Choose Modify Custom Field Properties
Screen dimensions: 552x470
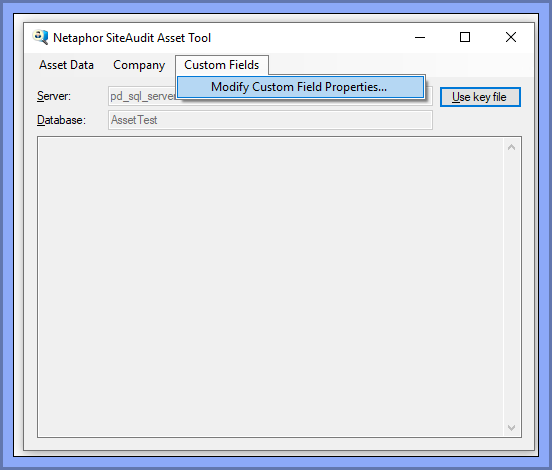tap(300, 87)
